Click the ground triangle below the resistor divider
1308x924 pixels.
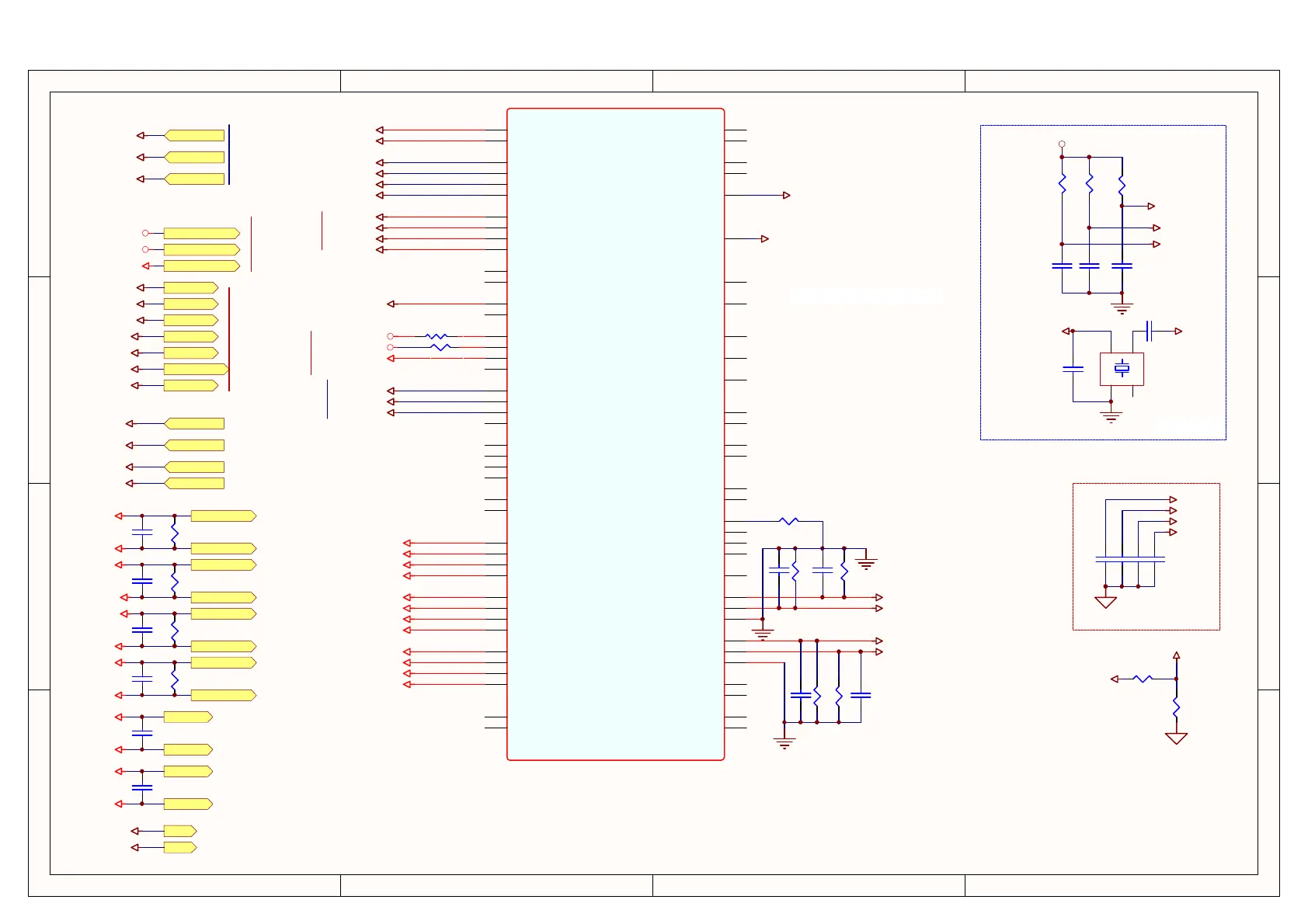[x=1177, y=738]
